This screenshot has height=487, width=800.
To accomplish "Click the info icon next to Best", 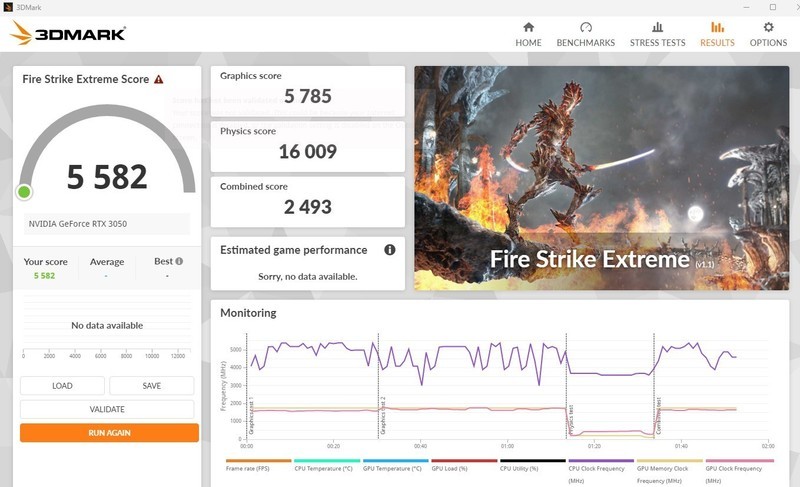I will [179, 262].
